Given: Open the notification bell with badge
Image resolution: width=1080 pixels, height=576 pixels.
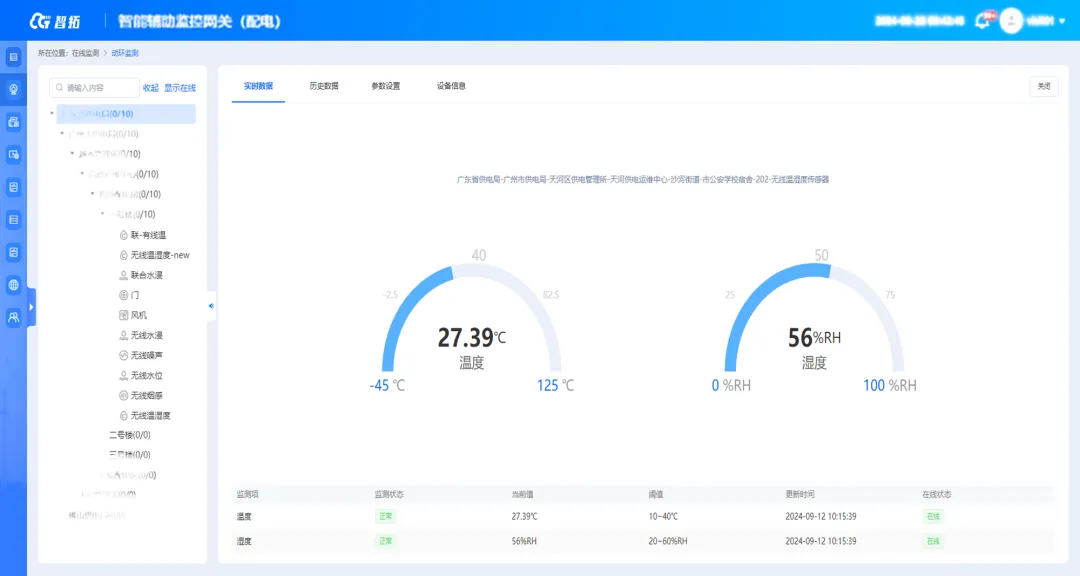Looking at the screenshot, I should [x=983, y=18].
